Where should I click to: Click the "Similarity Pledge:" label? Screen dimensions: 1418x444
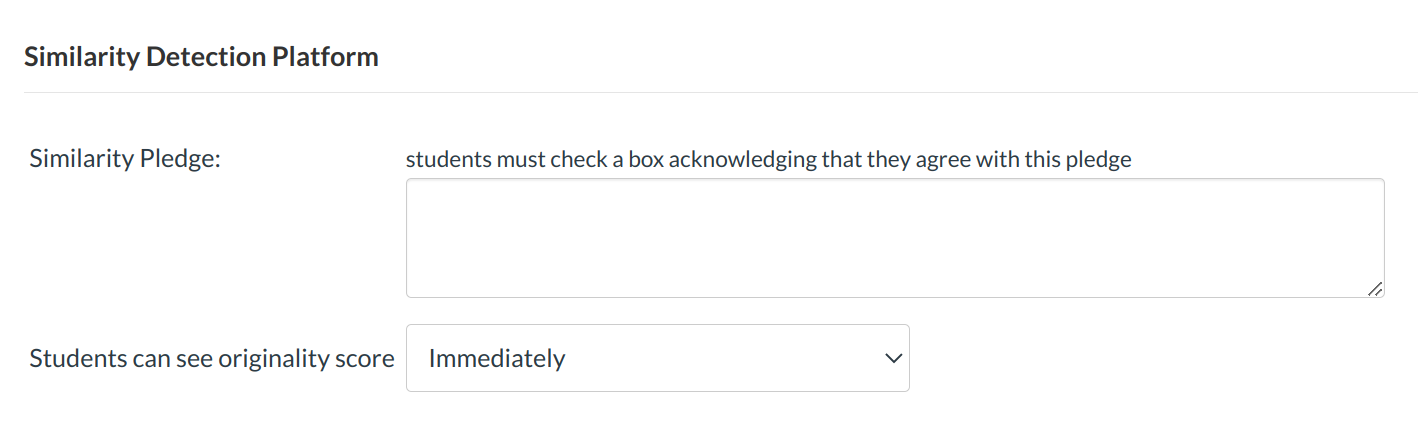pyautogui.click(x=125, y=159)
